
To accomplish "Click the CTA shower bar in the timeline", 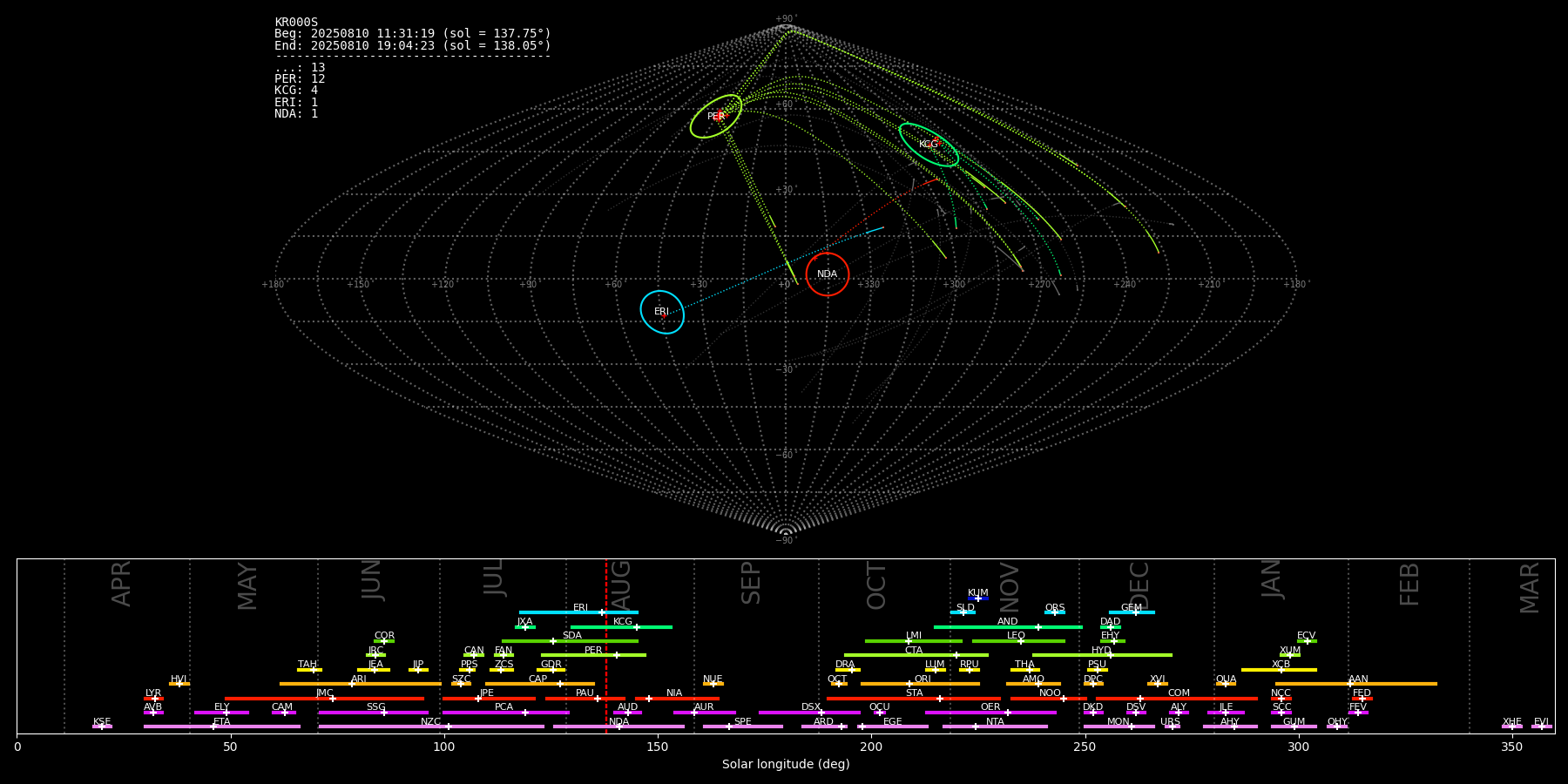I will (x=916, y=655).
